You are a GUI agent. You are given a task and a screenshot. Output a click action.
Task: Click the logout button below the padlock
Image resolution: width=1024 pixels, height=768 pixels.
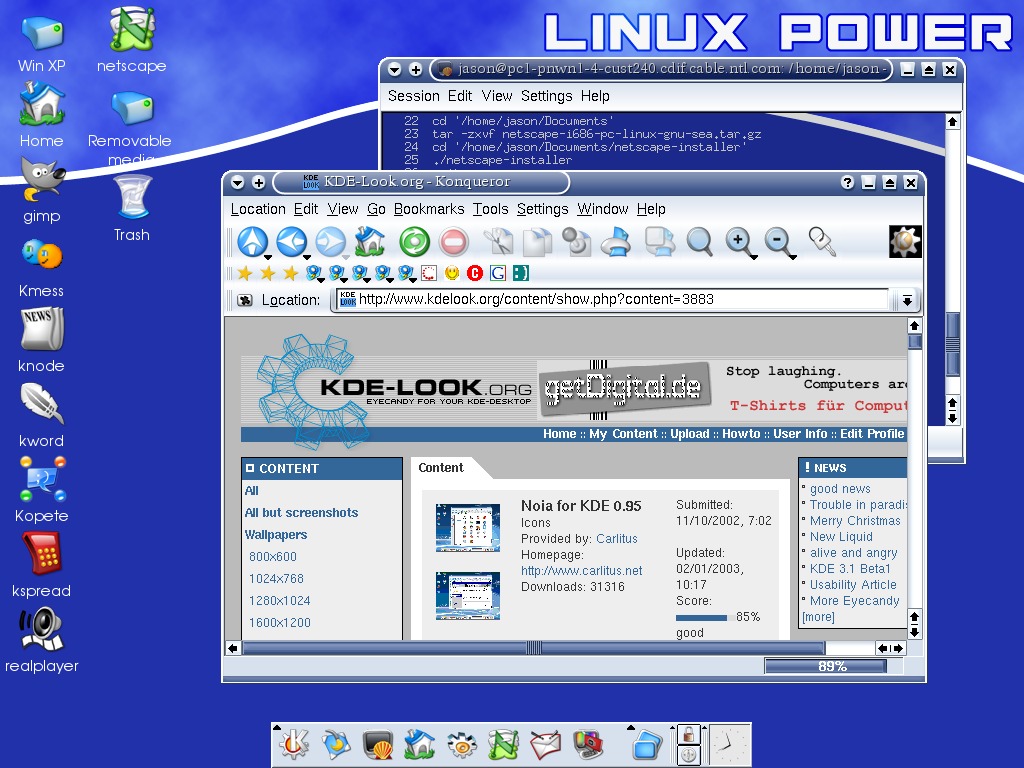point(689,755)
